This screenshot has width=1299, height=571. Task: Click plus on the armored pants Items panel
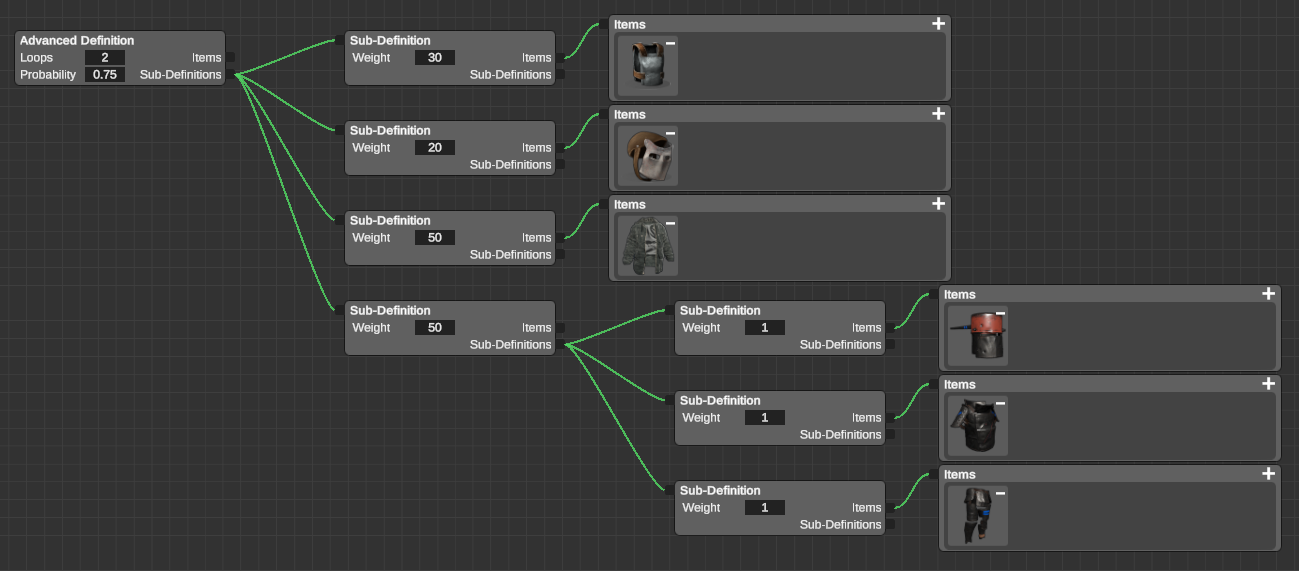tap(1268, 474)
